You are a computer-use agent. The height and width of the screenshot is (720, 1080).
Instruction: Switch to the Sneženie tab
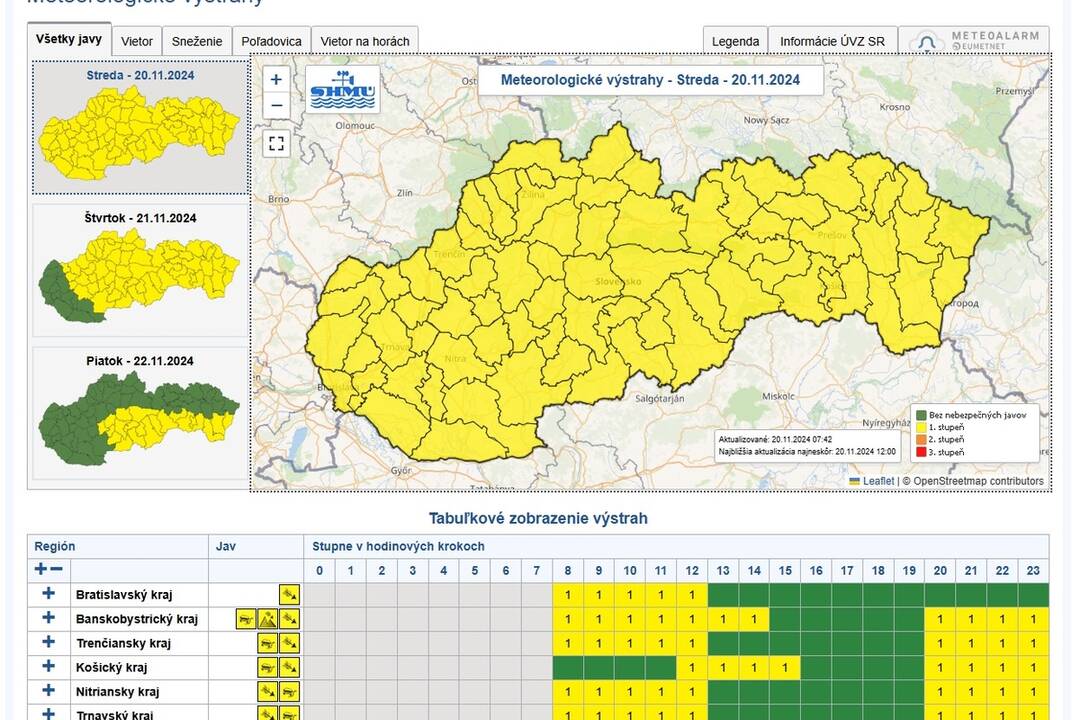tap(197, 41)
